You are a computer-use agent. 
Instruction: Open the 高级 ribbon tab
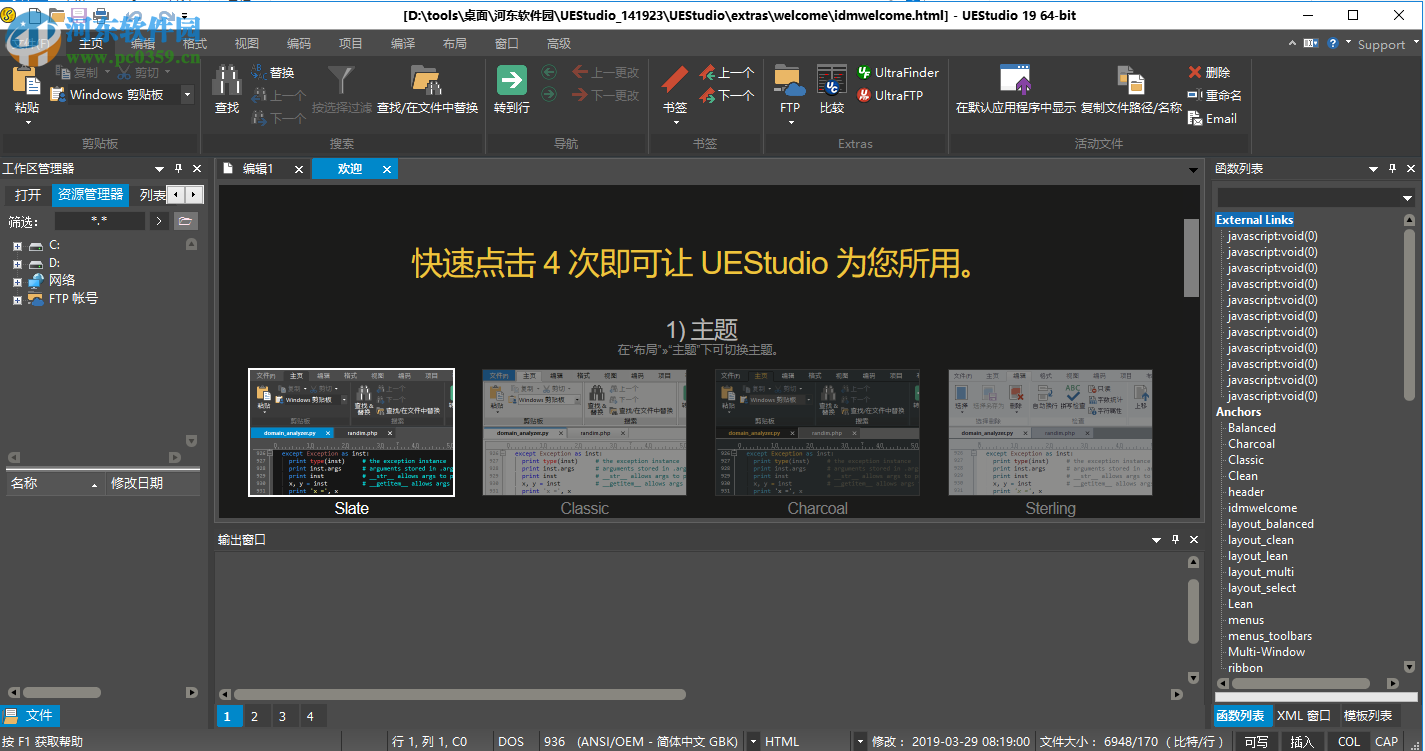(x=559, y=44)
